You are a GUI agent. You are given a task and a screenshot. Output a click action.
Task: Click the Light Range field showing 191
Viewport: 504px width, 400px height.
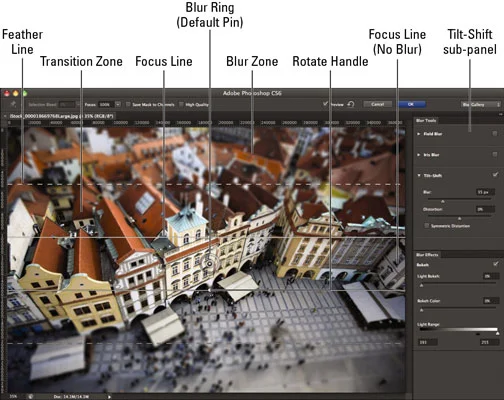[x=428, y=342]
